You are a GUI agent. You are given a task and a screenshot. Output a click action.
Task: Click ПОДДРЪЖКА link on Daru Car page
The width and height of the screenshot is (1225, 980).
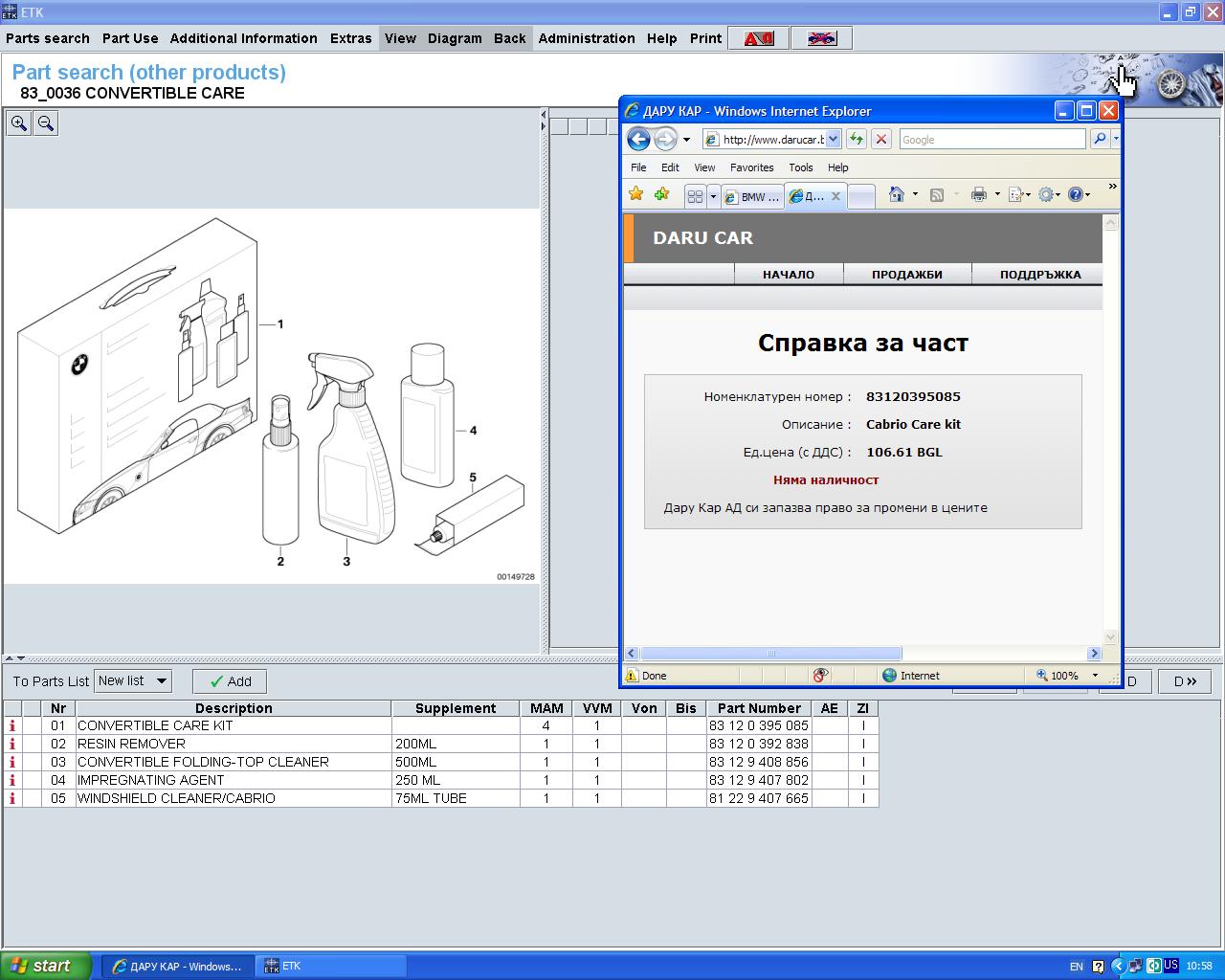pos(1040,275)
